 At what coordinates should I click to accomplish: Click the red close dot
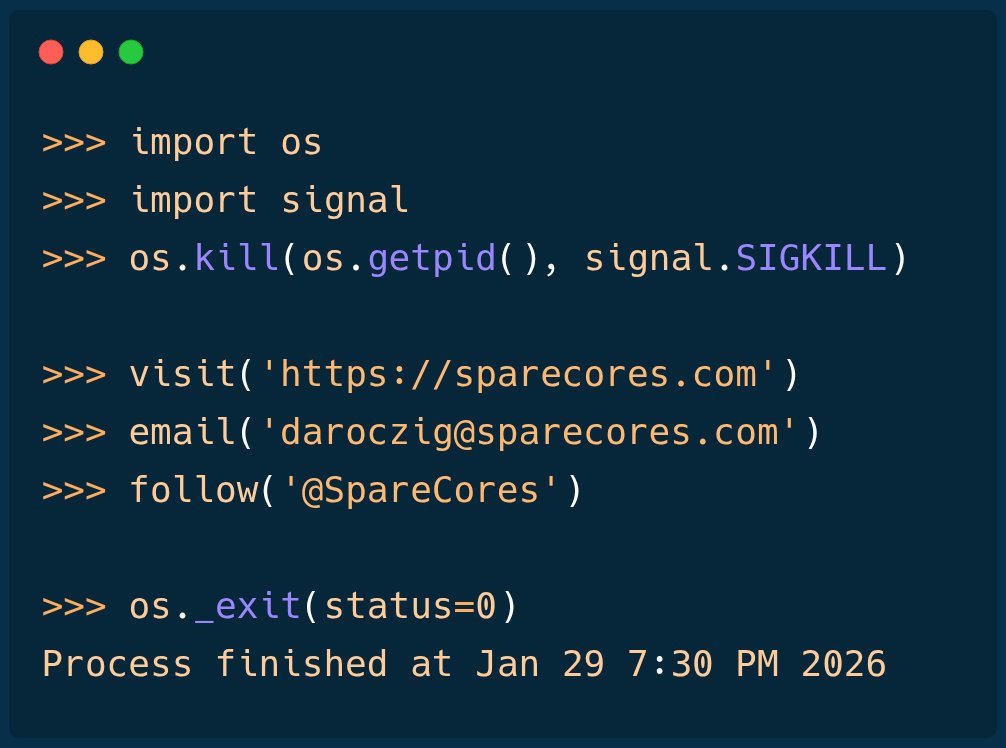[x=51, y=52]
